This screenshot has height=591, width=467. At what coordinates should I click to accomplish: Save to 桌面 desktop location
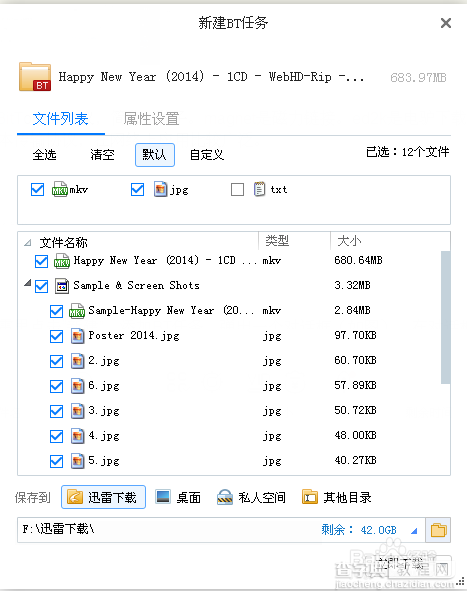point(178,497)
